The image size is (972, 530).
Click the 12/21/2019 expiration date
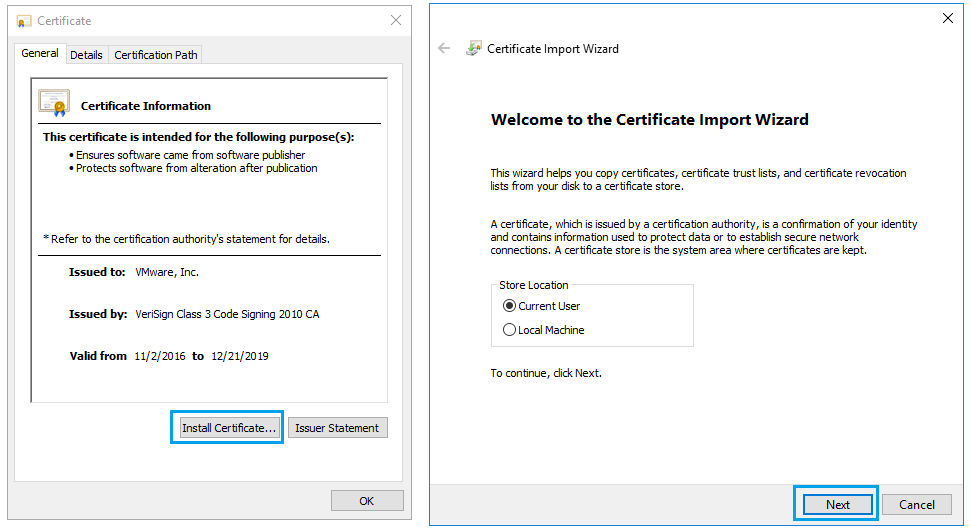tap(240, 356)
